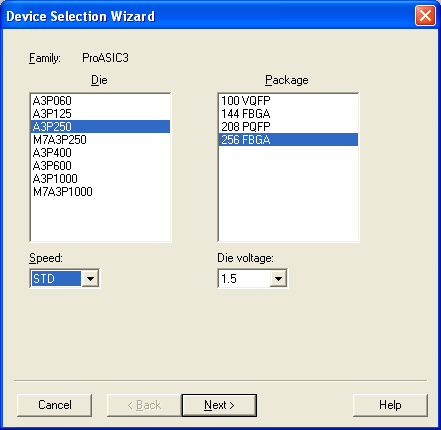Select die A3P125
The height and width of the screenshot is (430, 441).
click(100, 114)
